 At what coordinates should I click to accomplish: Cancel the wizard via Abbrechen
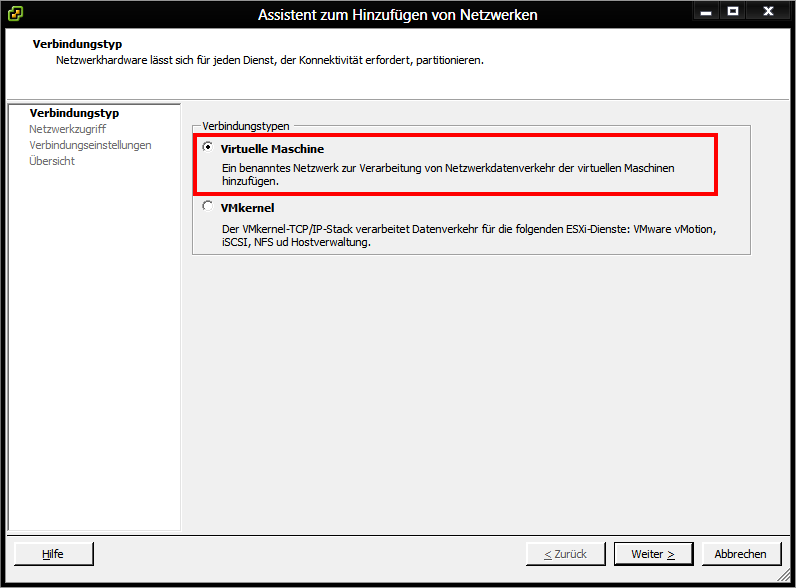point(741,554)
